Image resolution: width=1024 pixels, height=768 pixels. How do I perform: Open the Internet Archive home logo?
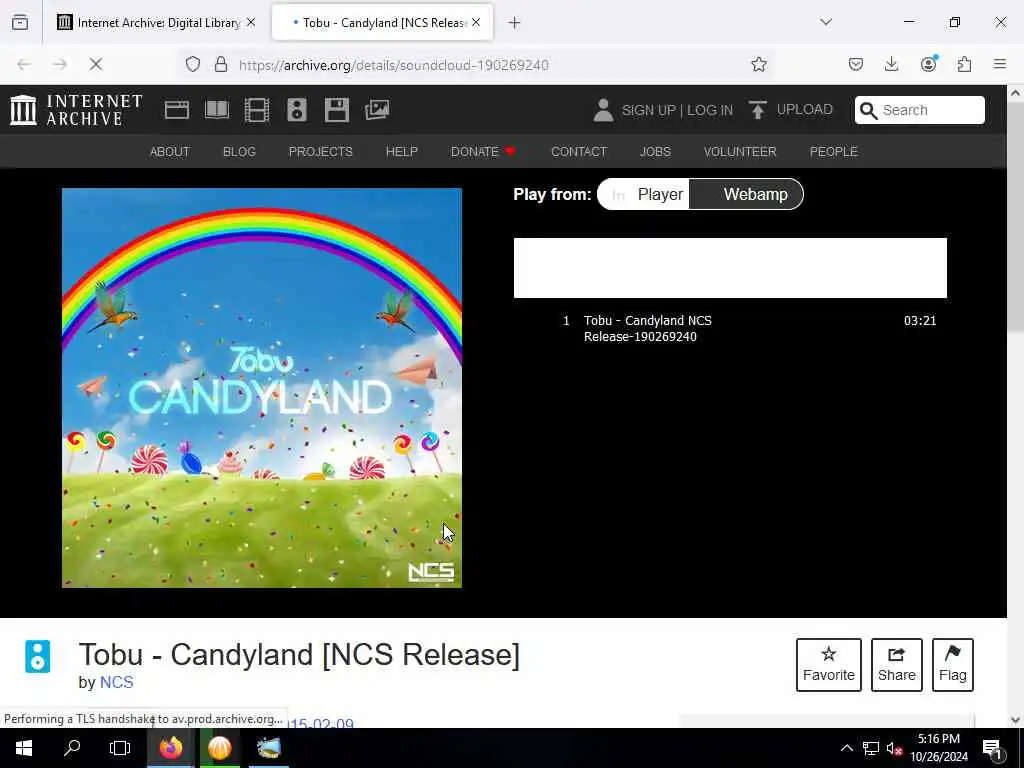point(76,110)
